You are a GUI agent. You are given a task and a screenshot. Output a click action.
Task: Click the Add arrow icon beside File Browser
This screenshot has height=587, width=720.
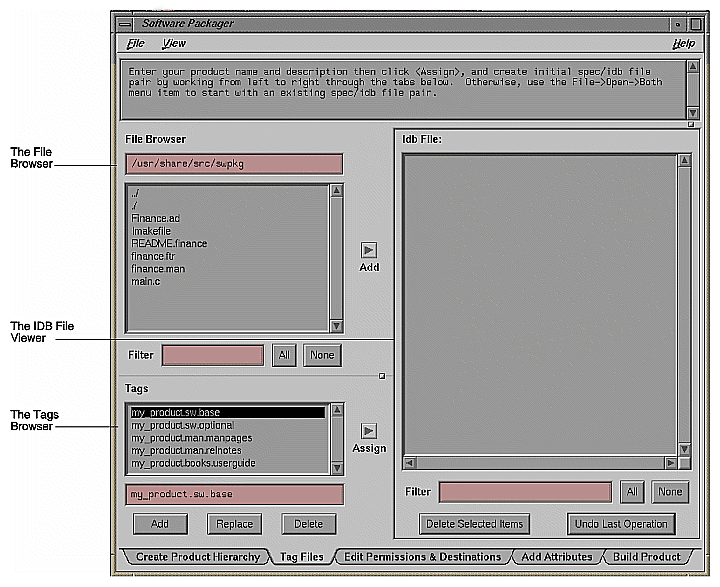click(x=369, y=250)
